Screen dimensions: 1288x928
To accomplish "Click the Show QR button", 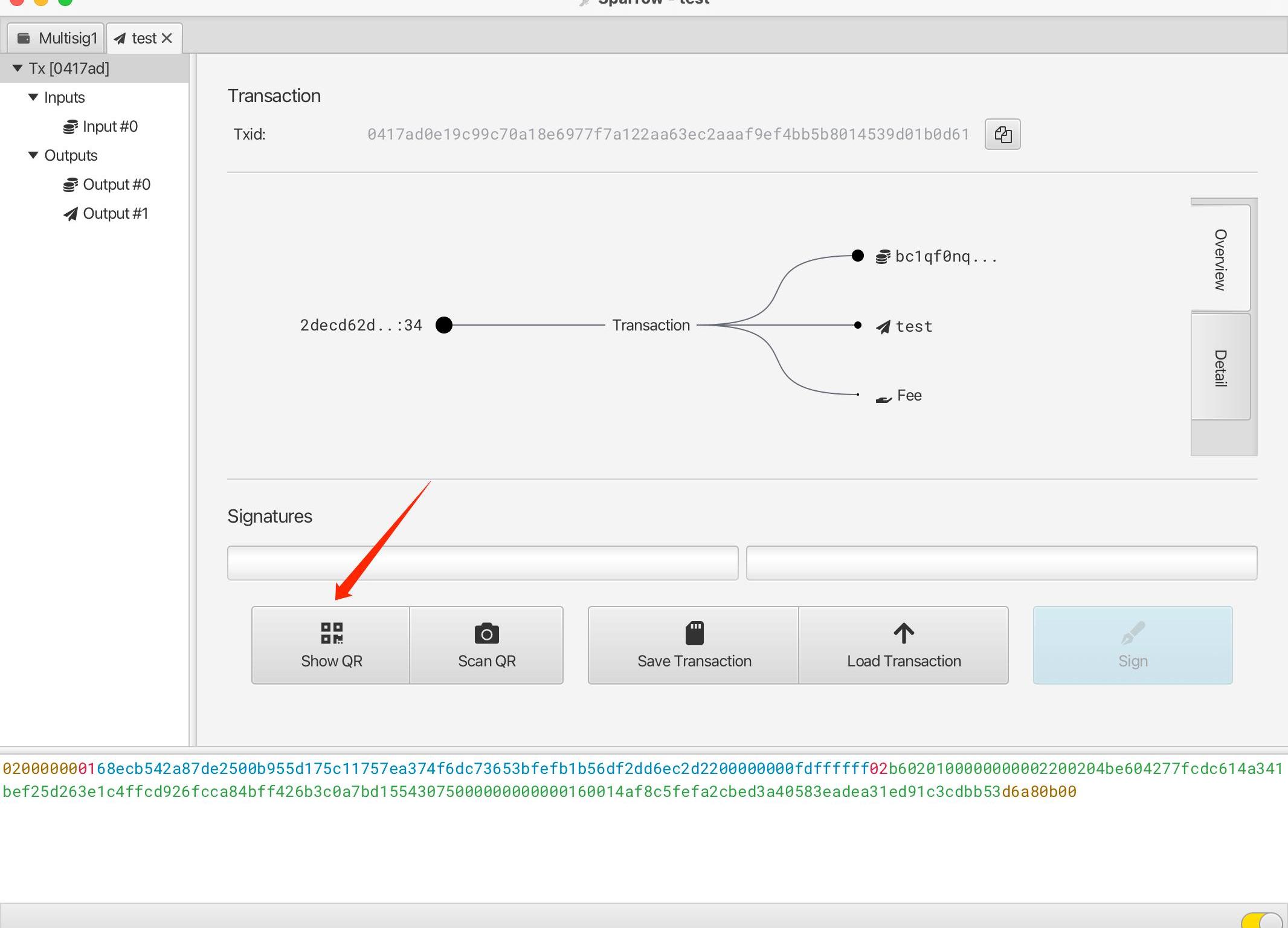I will pyautogui.click(x=331, y=645).
